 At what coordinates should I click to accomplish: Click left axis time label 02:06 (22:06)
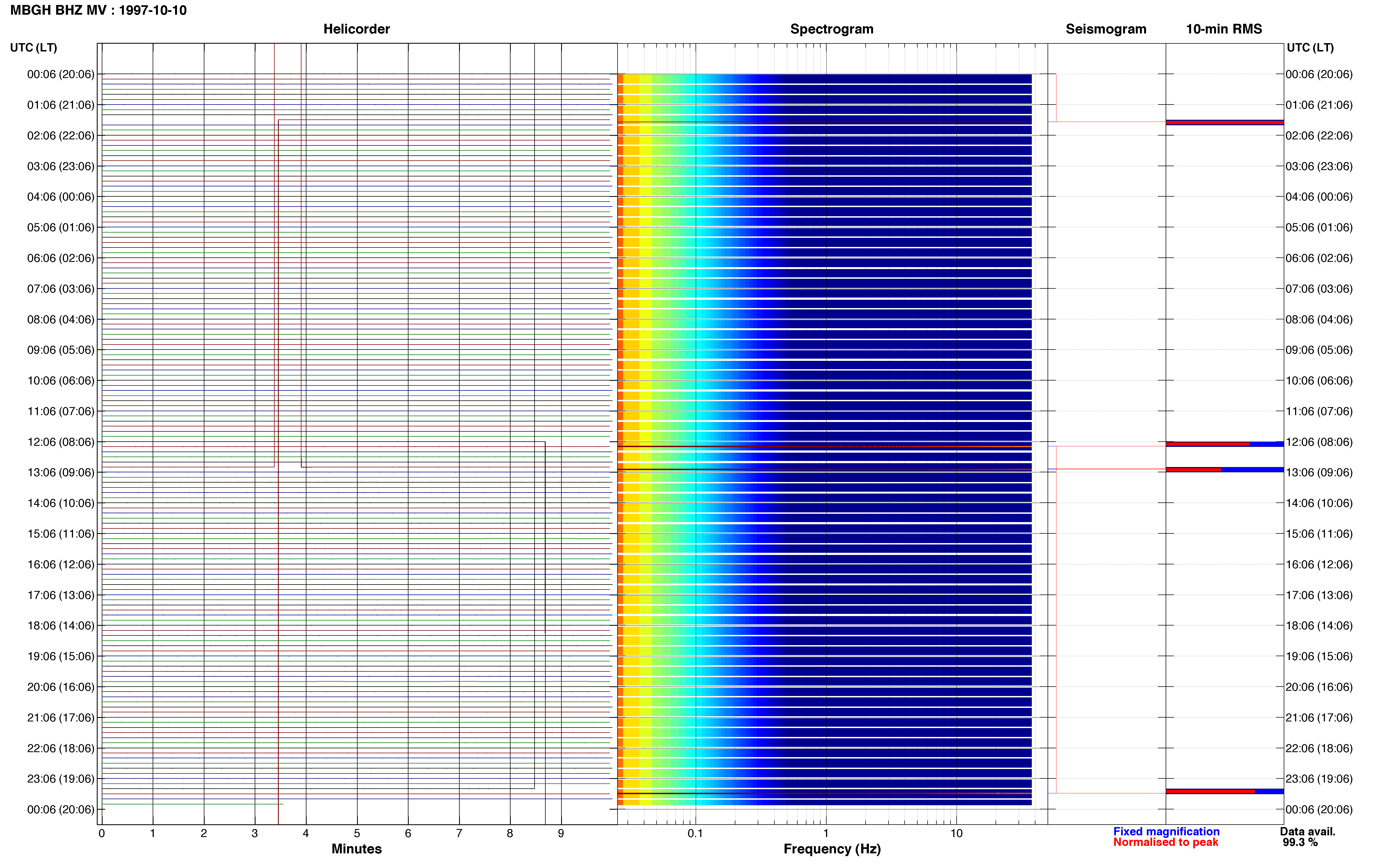(x=61, y=135)
